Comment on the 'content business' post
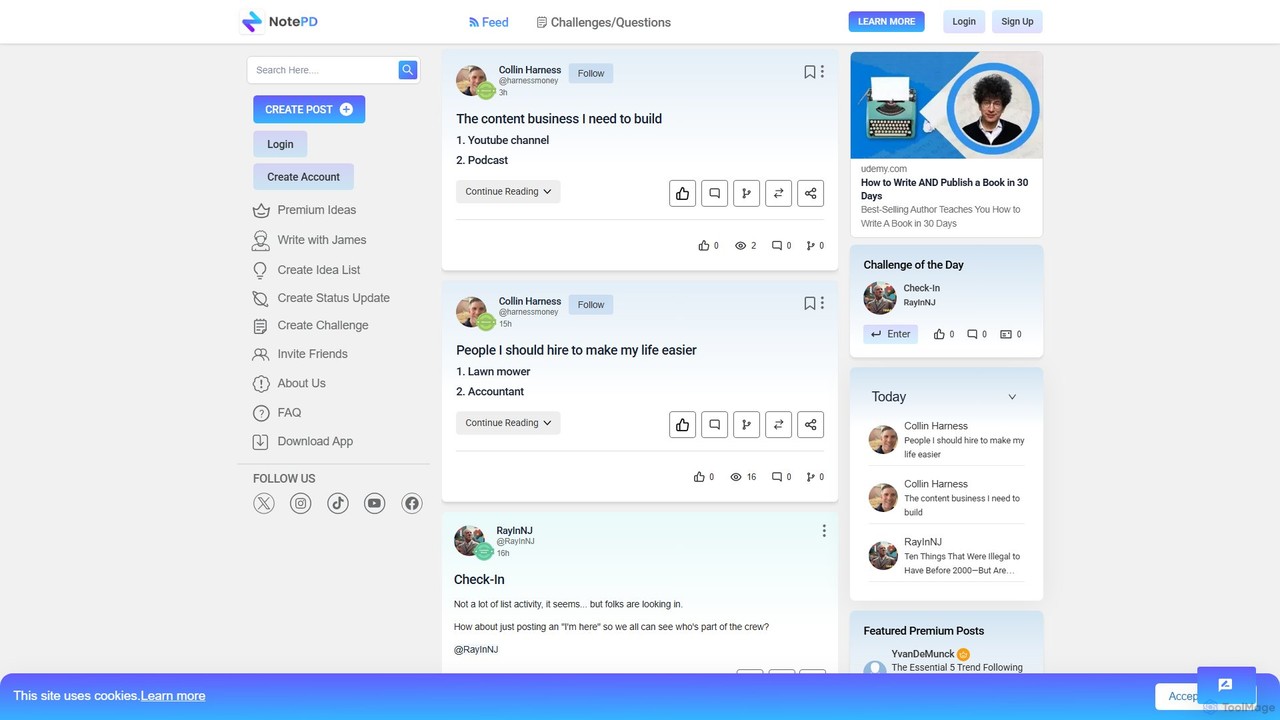 tap(714, 193)
